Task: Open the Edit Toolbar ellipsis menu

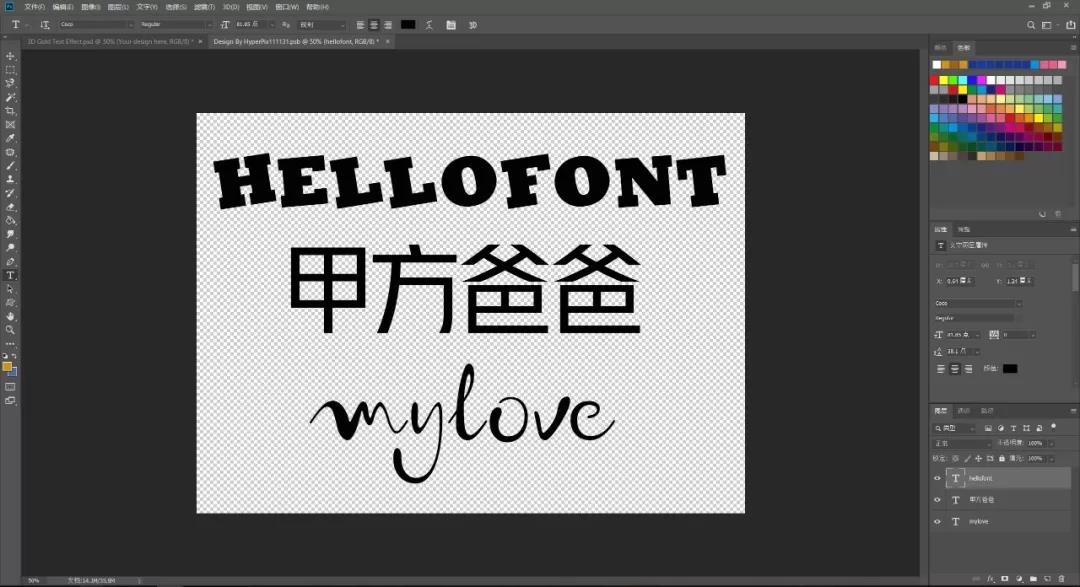Action: click(x=10, y=343)
